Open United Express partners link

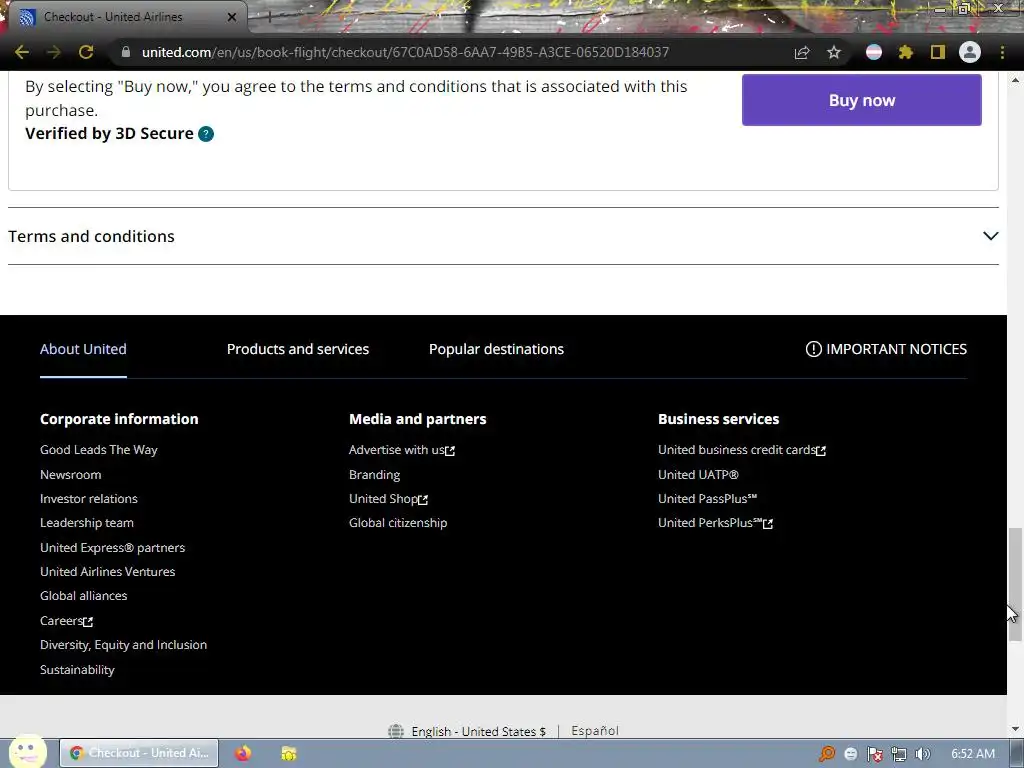(112, 548)
